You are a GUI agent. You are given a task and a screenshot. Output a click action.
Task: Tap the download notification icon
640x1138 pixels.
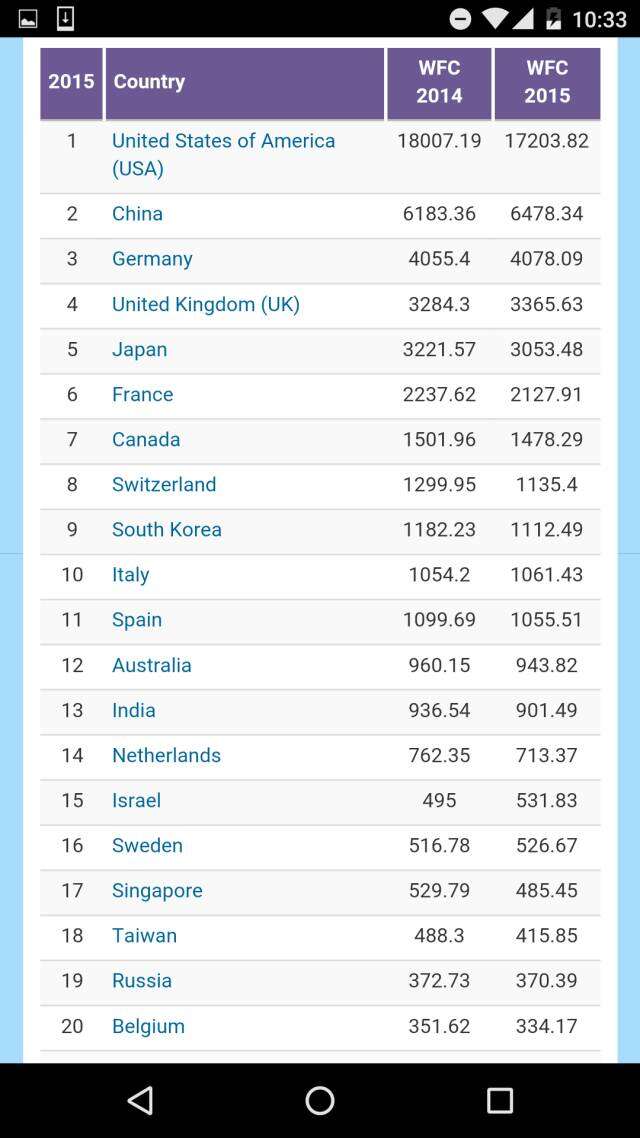[x=65, y=18]
